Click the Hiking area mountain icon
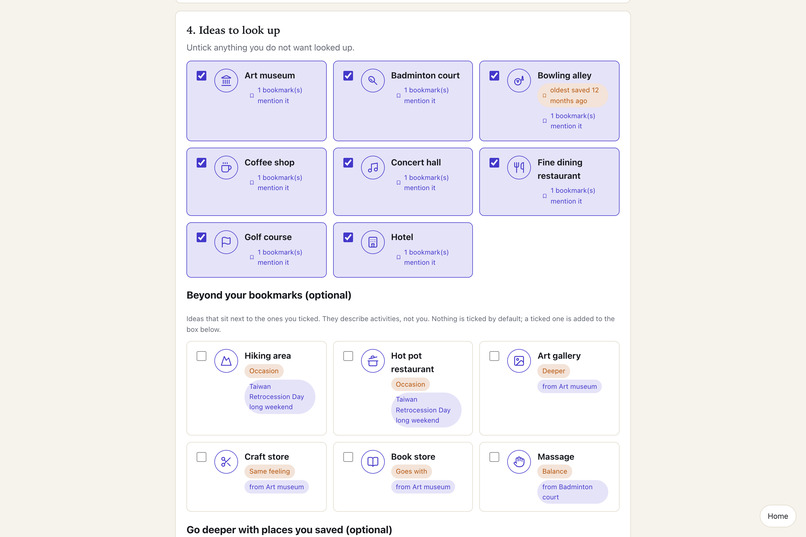Image resolution: width=806 pixels, height=537 pixels. coord(226,361)
